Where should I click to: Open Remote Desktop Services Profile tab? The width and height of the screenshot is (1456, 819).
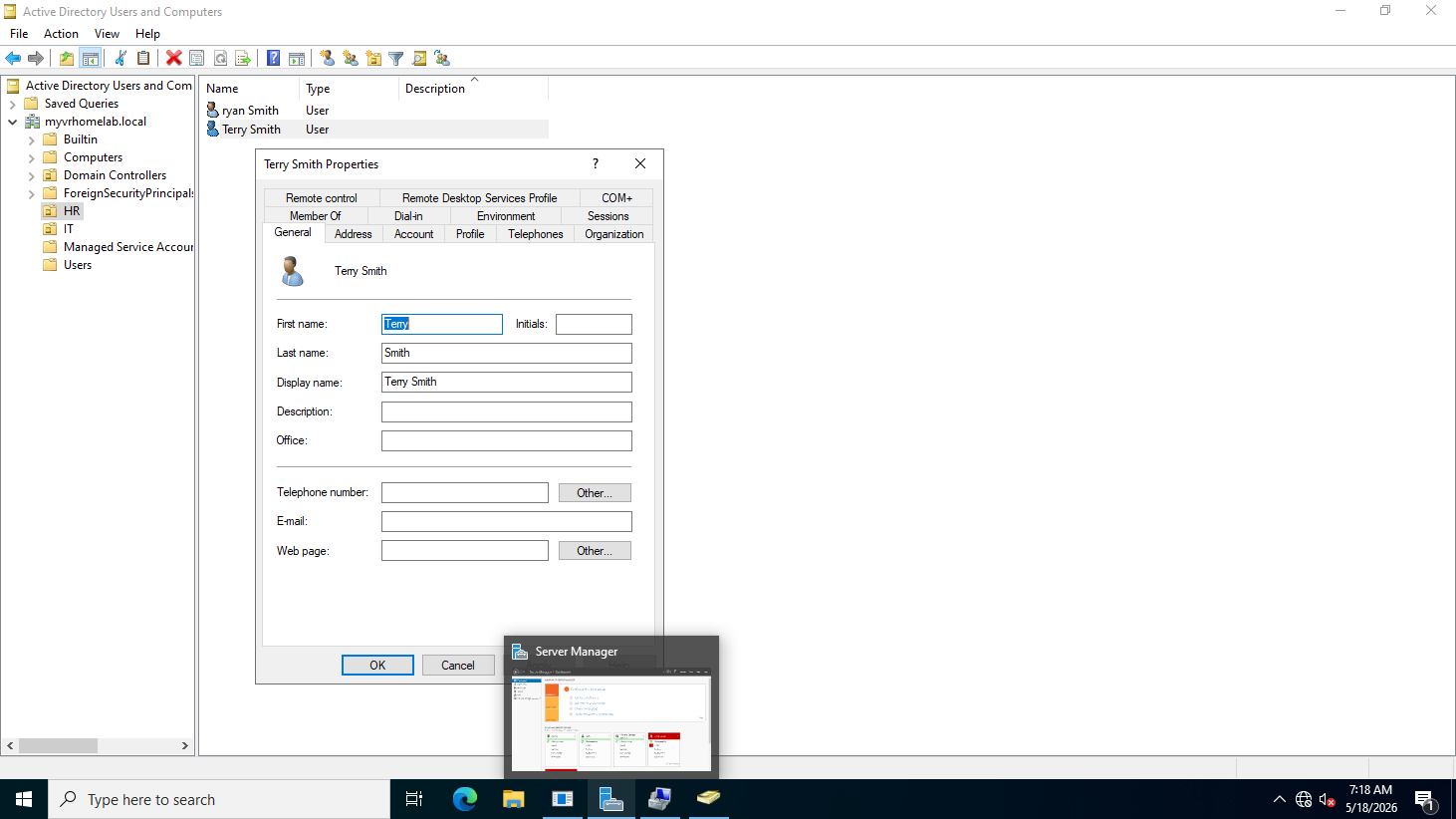pyautogui.click(x=479, y=198)
